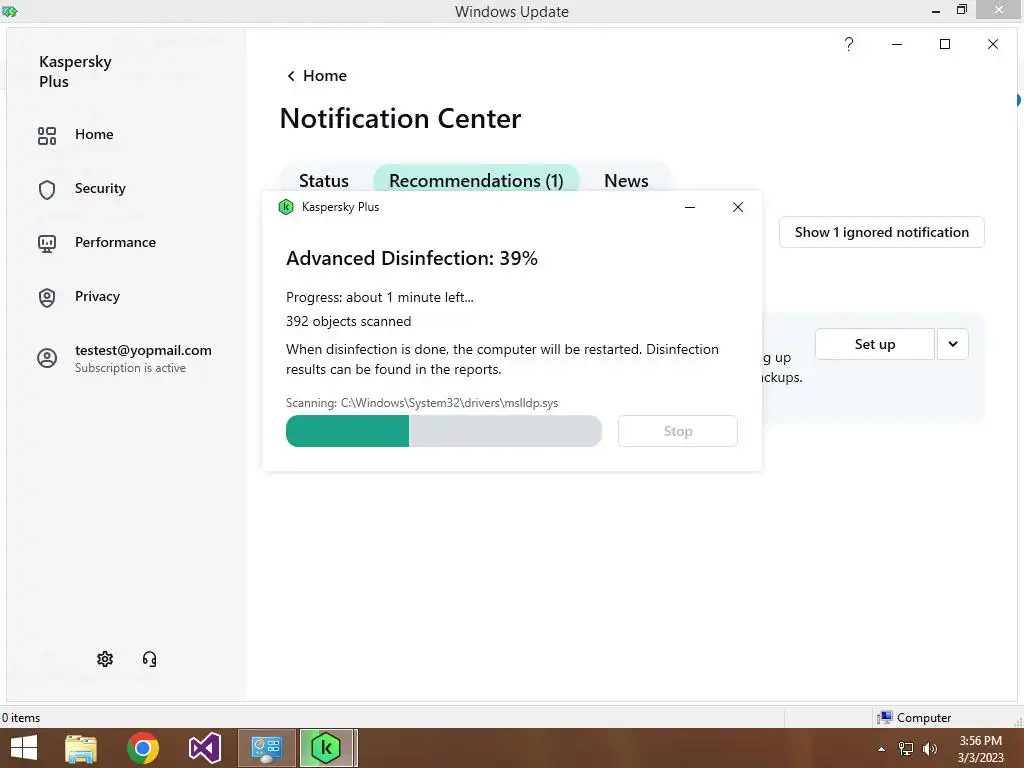Open Kaspersky settings gear

coord(105,659)
